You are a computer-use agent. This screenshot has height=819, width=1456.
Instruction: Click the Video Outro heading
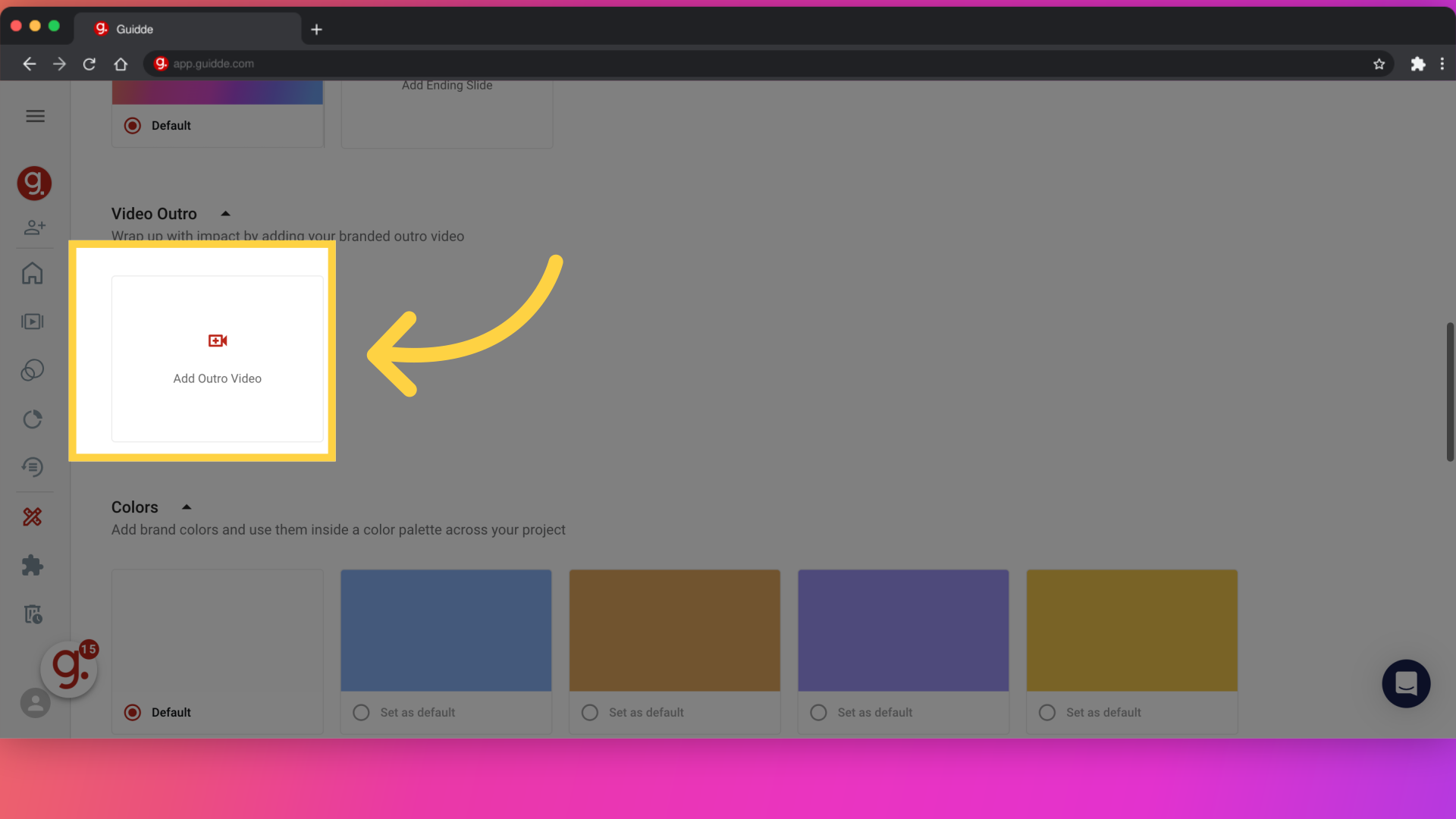tap(154, 214)
